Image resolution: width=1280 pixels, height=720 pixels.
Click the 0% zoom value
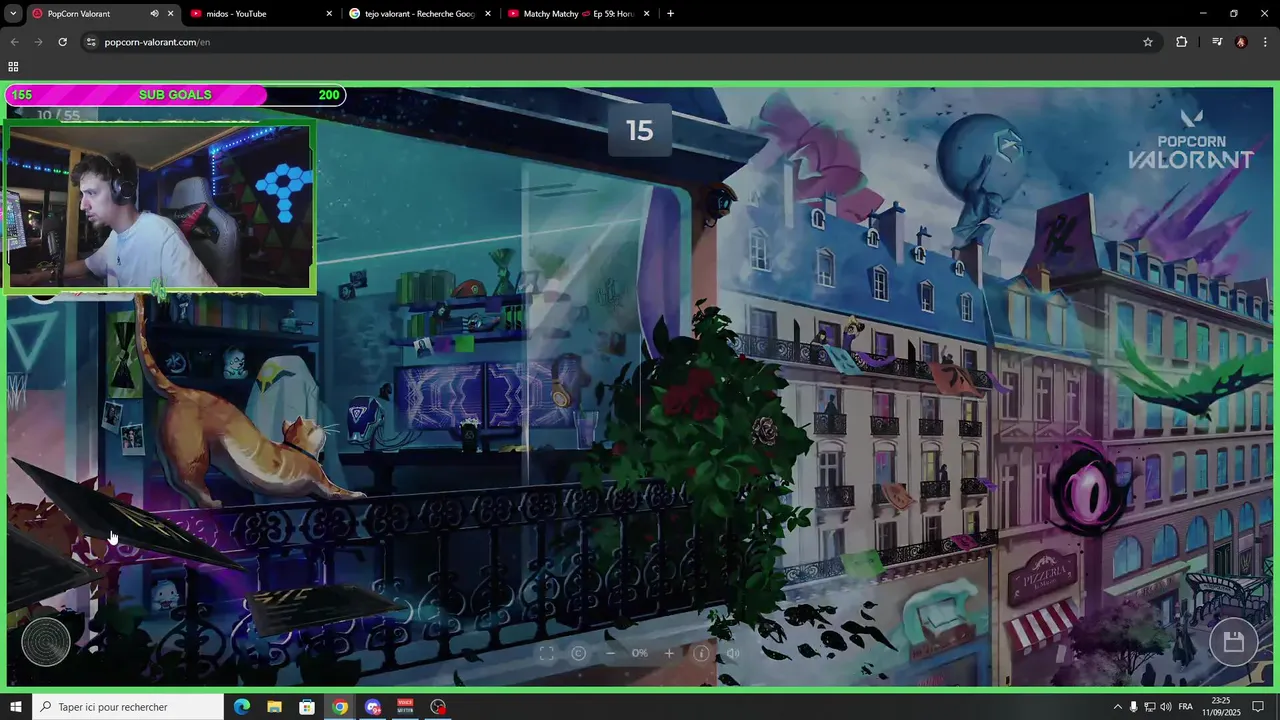click(x=640, y=653)
